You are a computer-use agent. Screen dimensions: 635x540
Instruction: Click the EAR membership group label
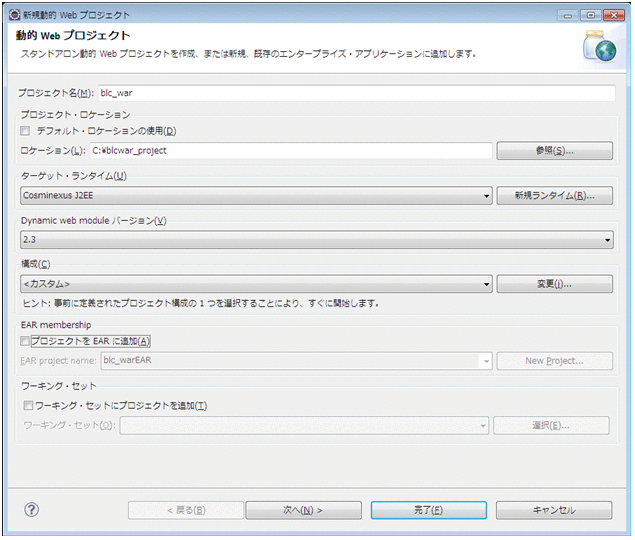56,325
